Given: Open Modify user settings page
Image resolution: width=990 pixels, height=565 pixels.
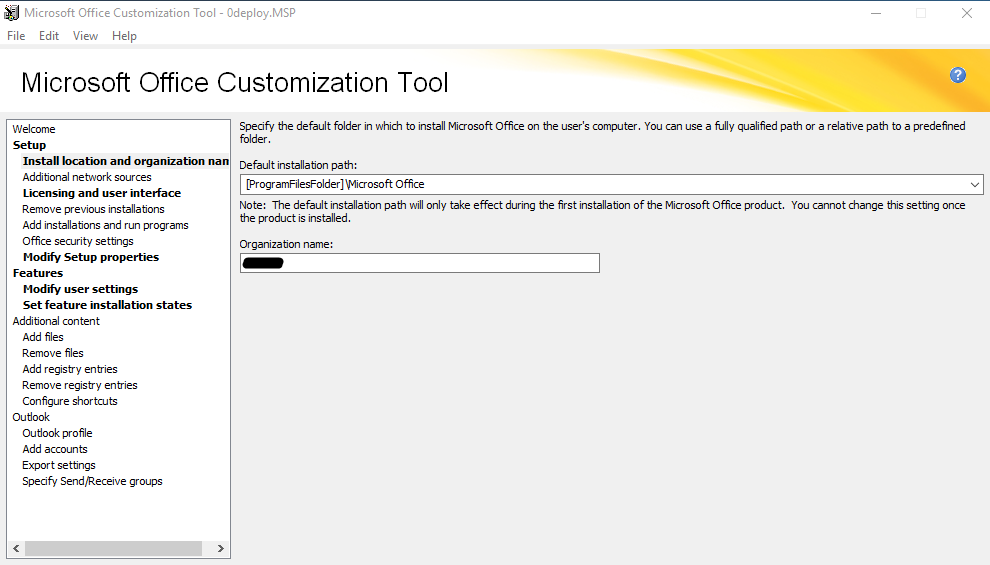Looking at the screenshot, I should [80, 289].
